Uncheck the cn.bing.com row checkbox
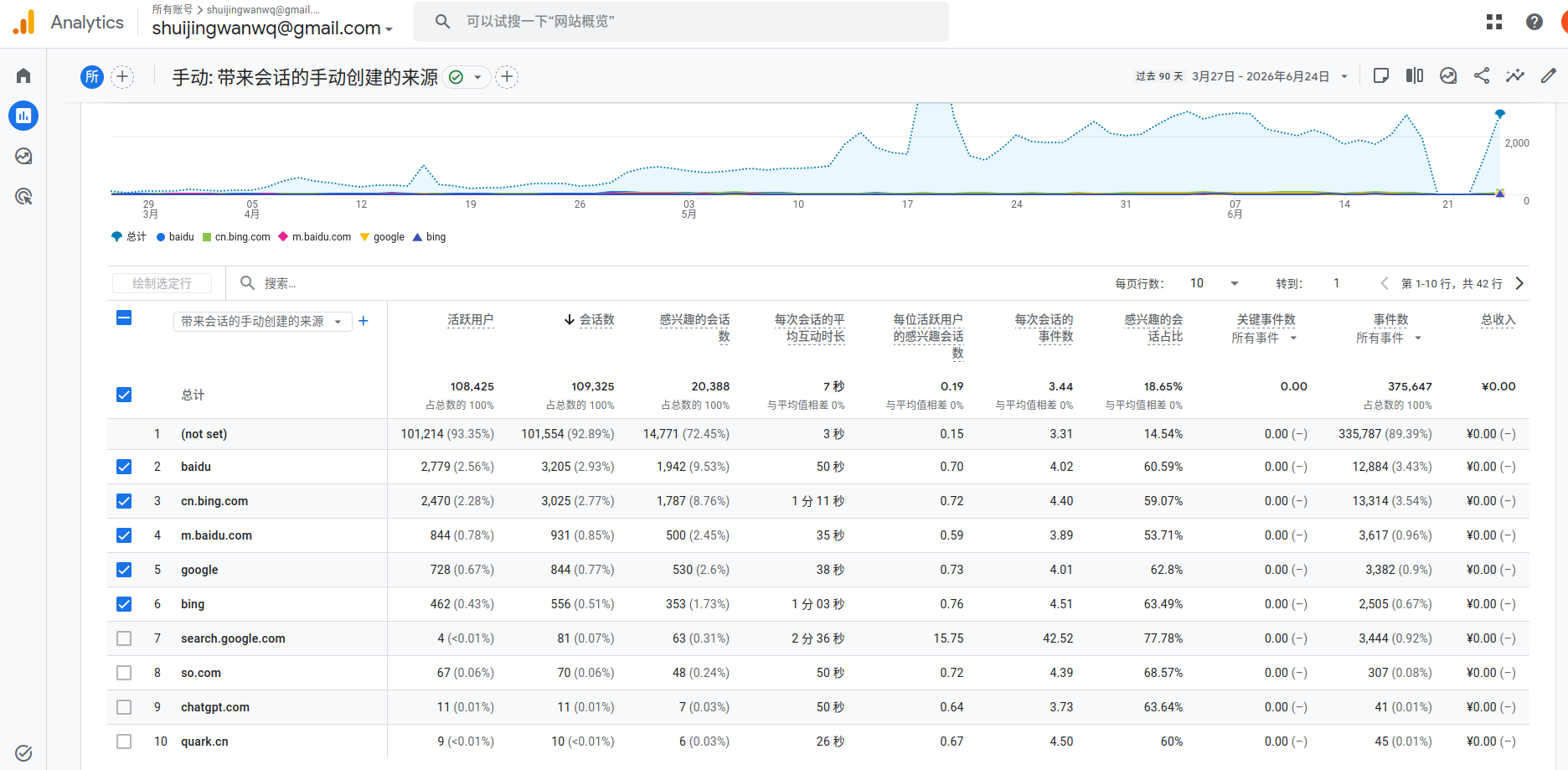1568x770 pixels. pos(124,501)
